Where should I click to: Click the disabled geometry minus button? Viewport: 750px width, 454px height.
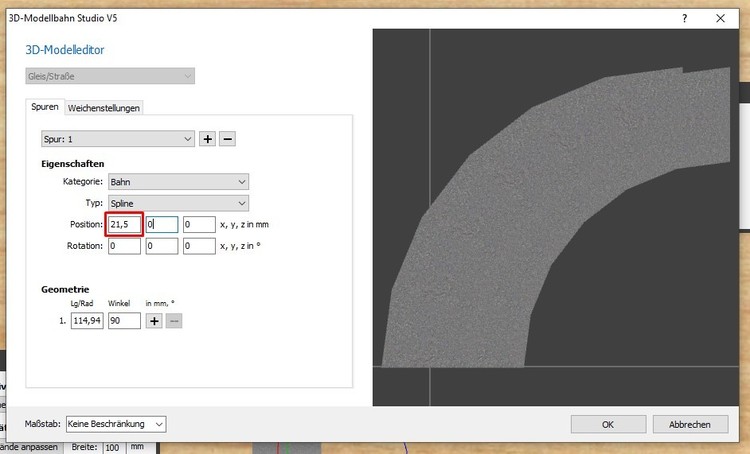(x=174, y=321)
